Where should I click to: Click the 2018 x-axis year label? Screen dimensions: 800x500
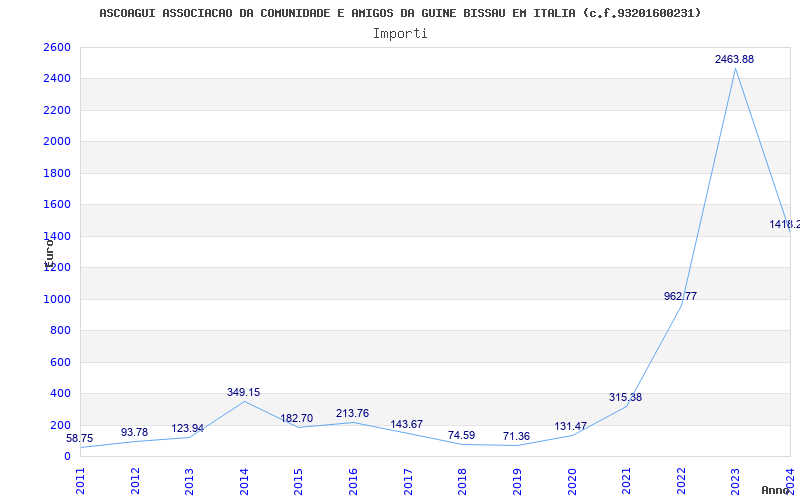click(462, 480)
